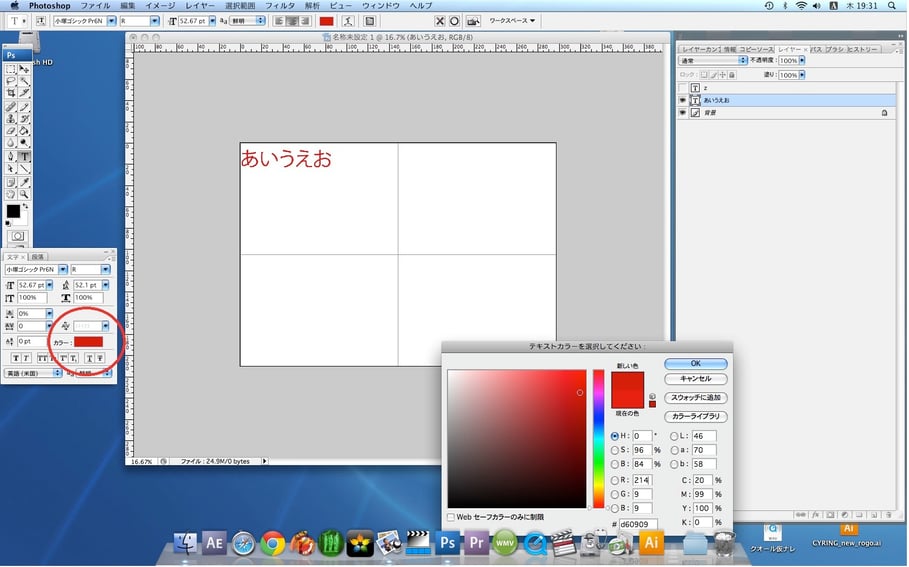Select the R radio button in color picker
The image size is (909, 567).
(614, 480)
